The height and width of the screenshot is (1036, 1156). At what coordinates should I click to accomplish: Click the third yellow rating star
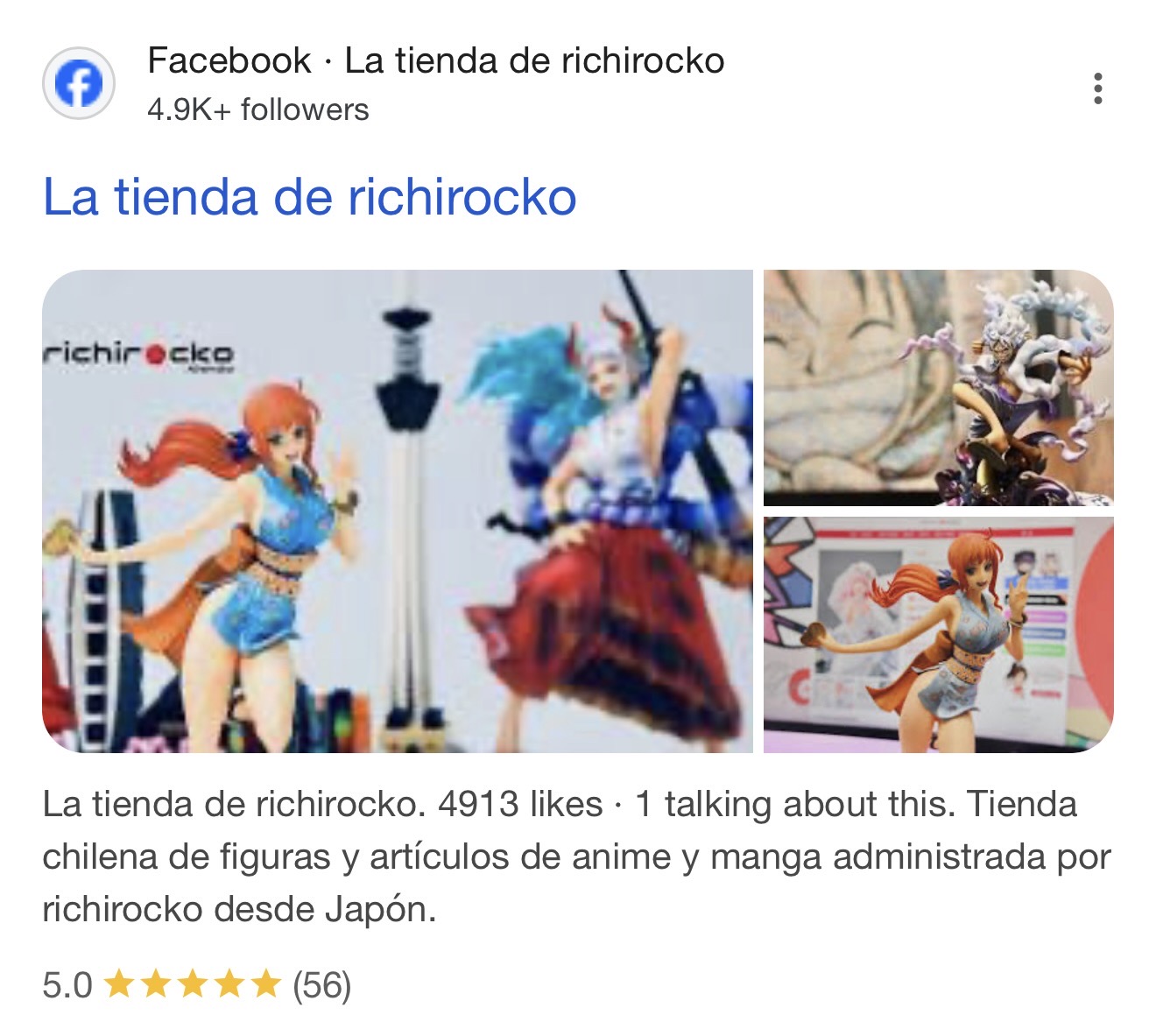pos(192,984)
